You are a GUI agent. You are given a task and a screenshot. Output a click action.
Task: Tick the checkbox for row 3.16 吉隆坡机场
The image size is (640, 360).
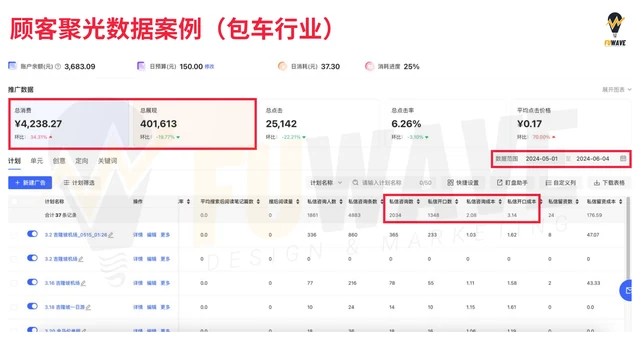[x=14, y=283]
